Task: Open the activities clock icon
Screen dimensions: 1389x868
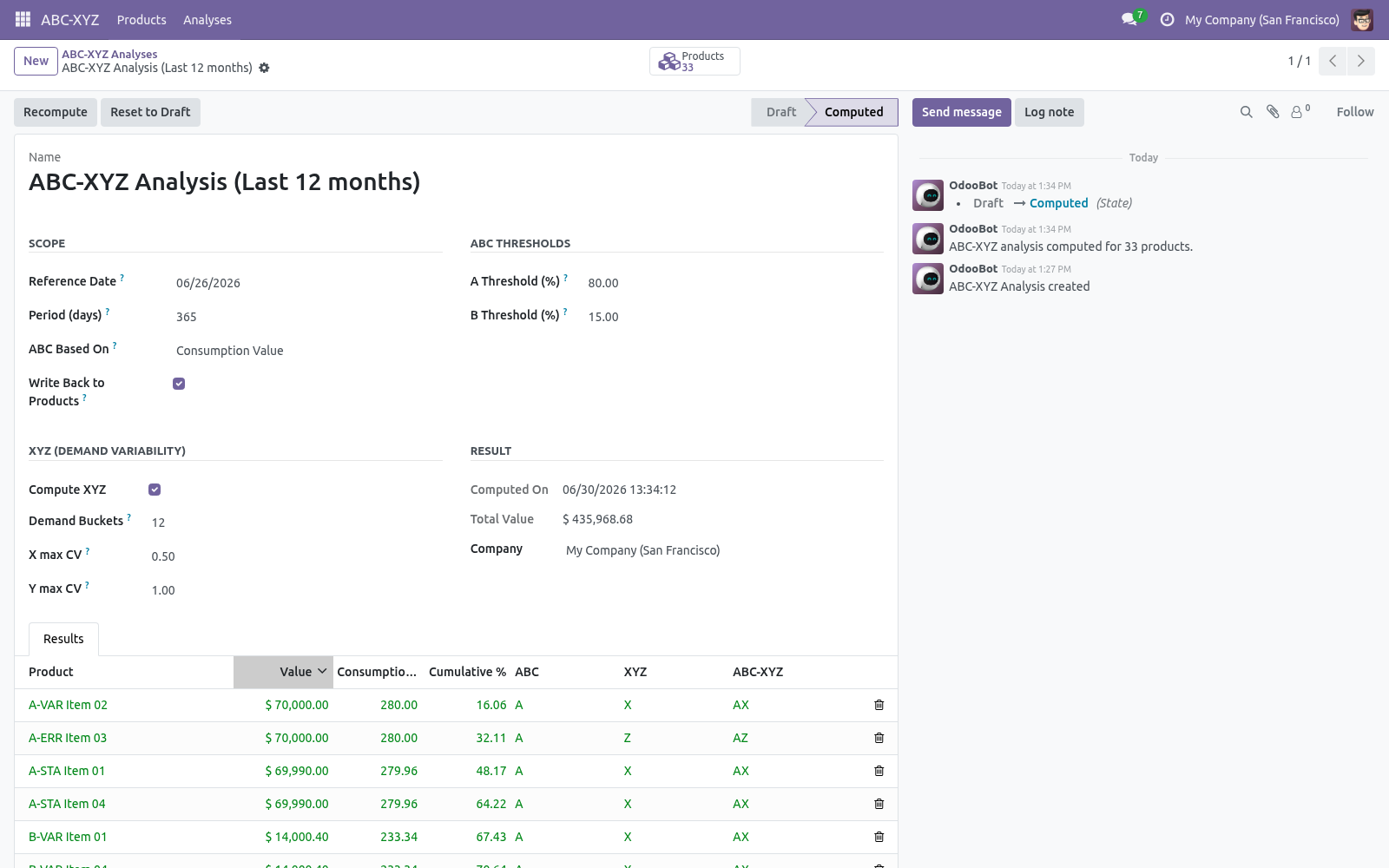Action: (1168, 19)
